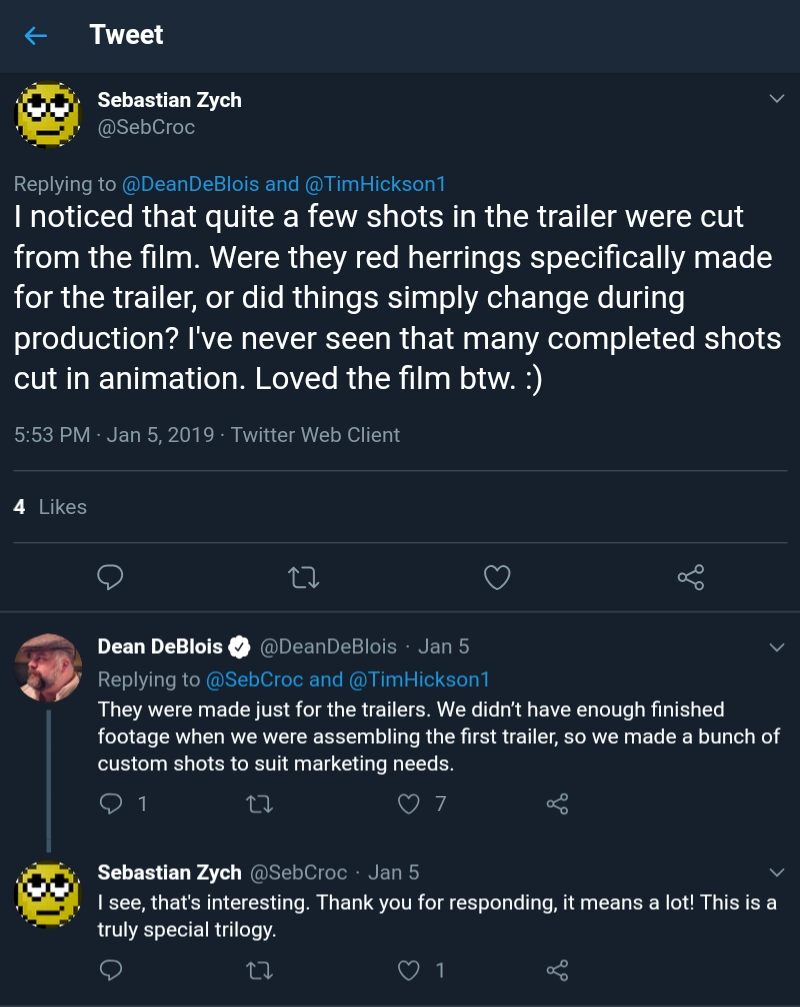Reply to Sebastian Zych's tweet
The width and height of the screenshot is (800, 1007).
[x=110, y=577]
